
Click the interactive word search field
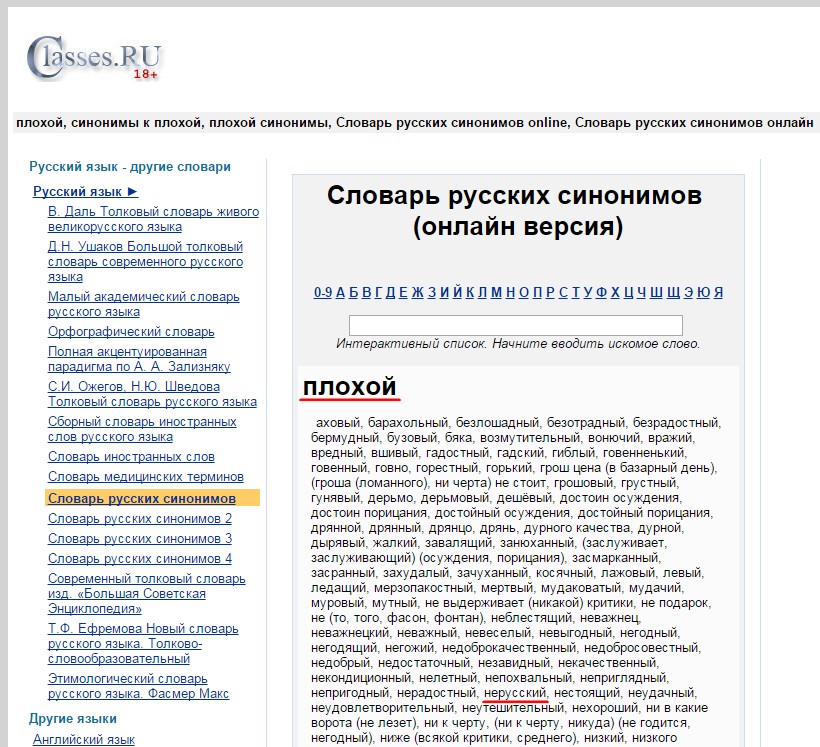pyautogui.click(x=515, y=325)
